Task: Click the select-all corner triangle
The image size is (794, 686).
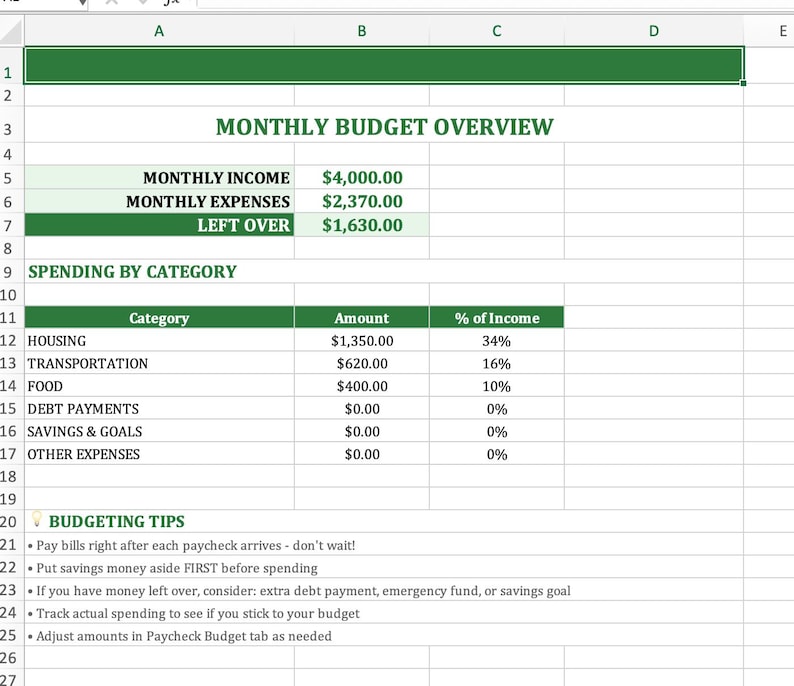Action: click(x=12, y=31)
